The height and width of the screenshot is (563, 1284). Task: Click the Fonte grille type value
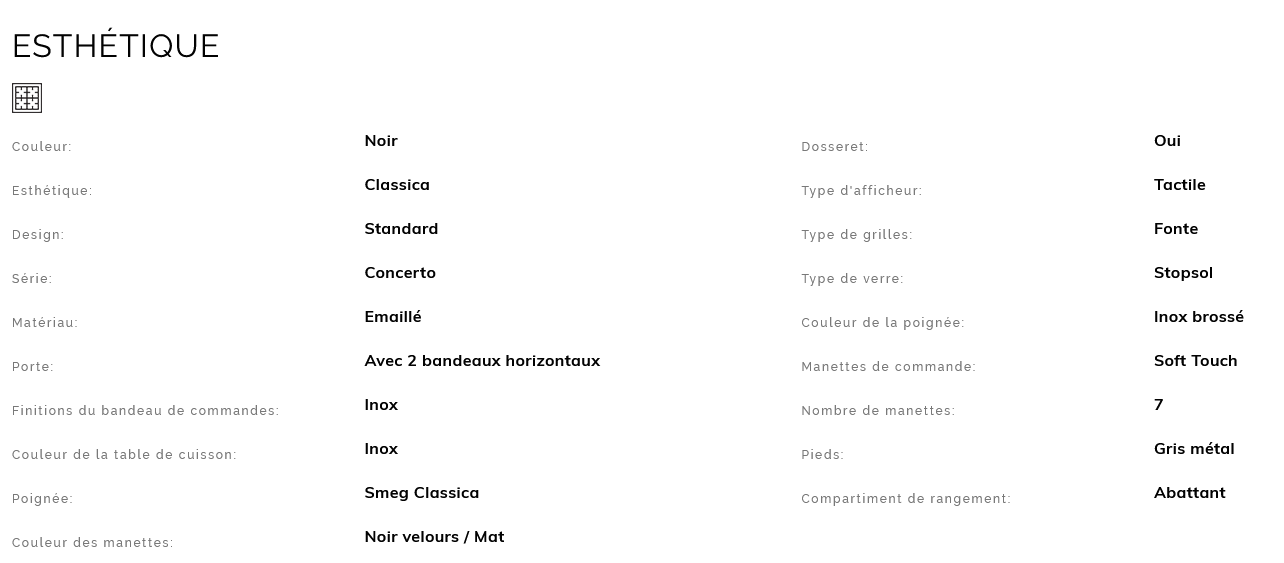[1176, 229]
